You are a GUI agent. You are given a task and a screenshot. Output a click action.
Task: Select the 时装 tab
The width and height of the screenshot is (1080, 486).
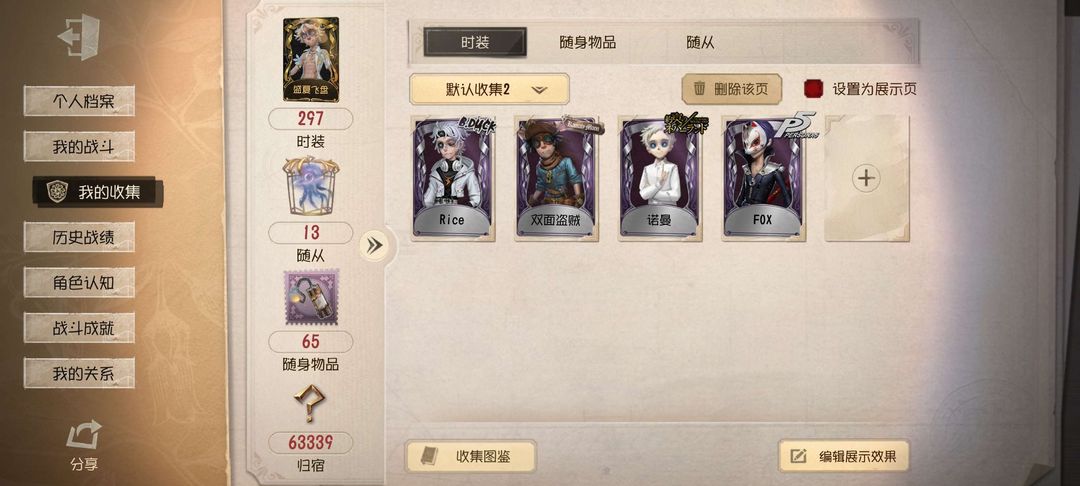[475, 42]
